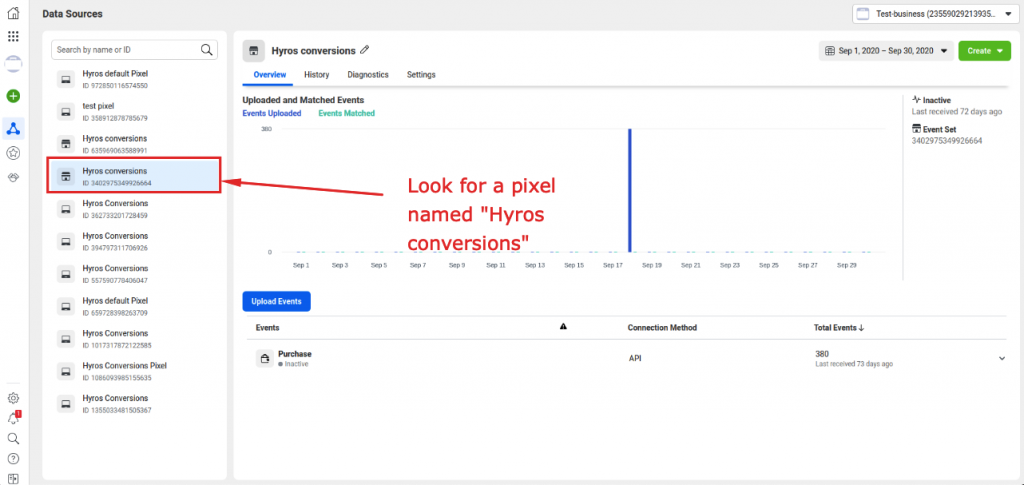Click the edit pencil next to Hyros conversions

click(x=365, y=50)
